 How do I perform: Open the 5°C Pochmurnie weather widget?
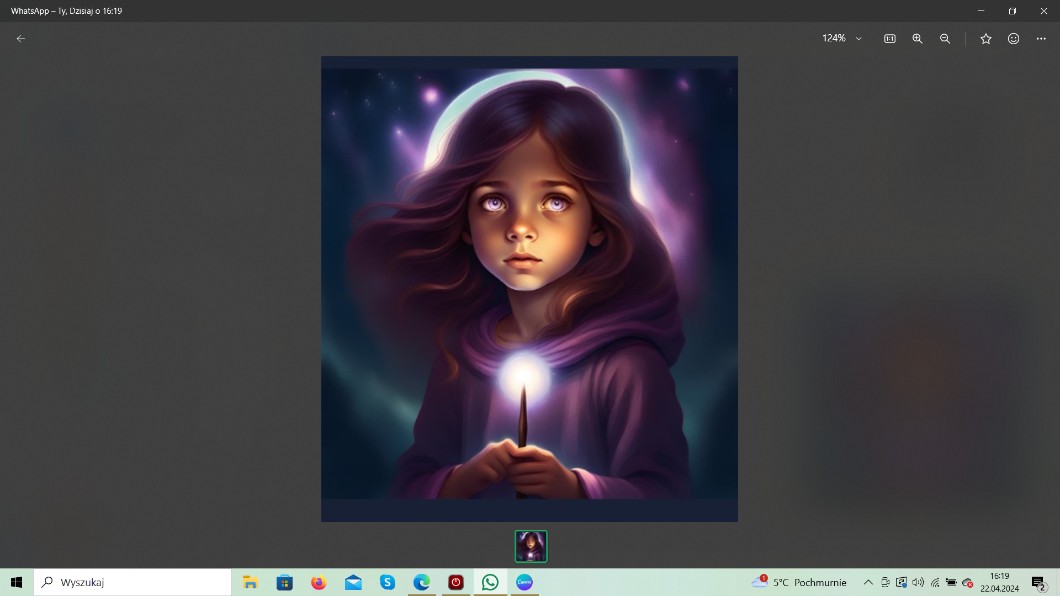(x=800, y=582)
